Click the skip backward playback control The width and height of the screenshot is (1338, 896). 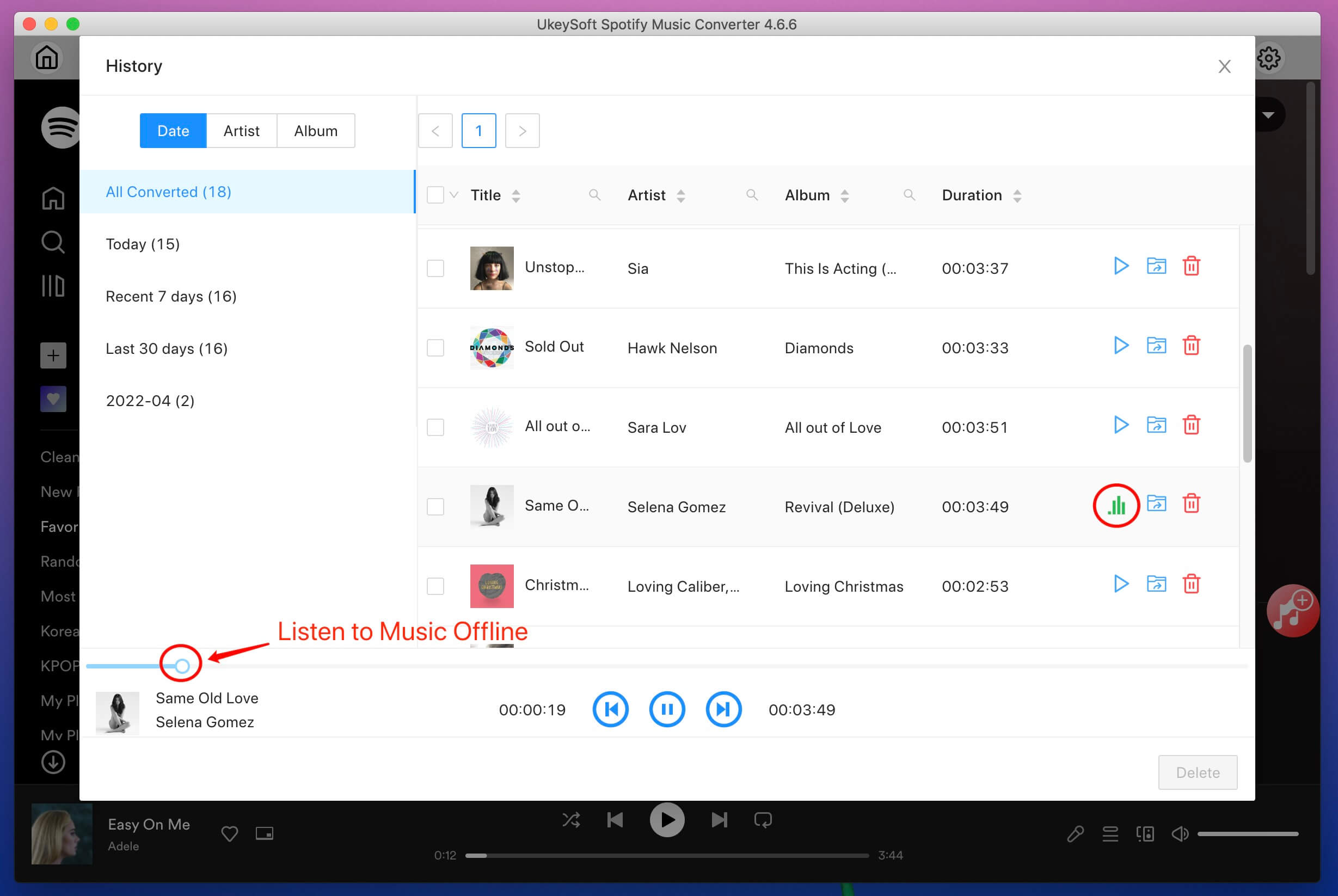tap(611, 709)
